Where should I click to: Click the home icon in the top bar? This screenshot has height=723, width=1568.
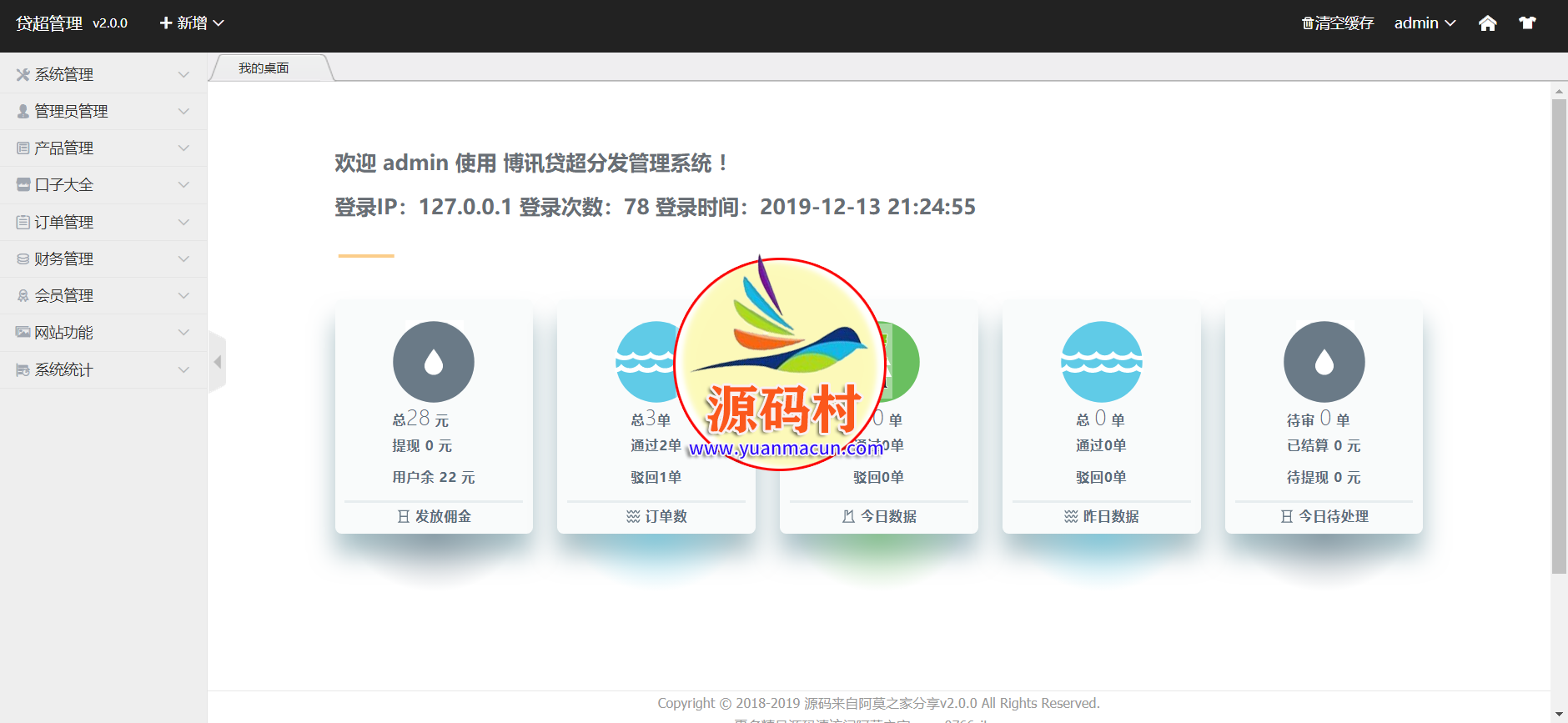pyautogui.click(x=1487, y=23)
